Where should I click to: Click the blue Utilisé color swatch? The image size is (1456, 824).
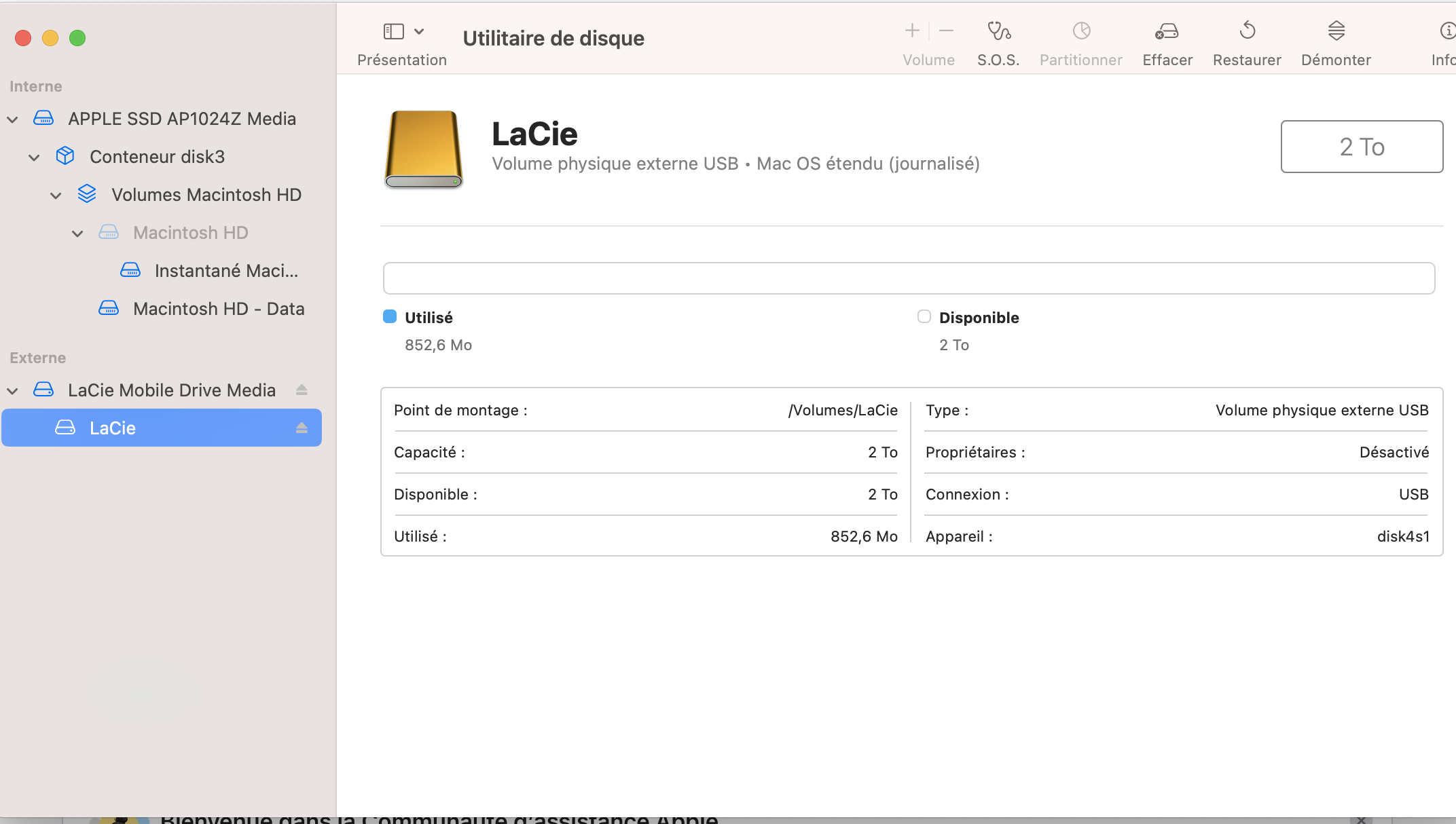pos(390,317)
